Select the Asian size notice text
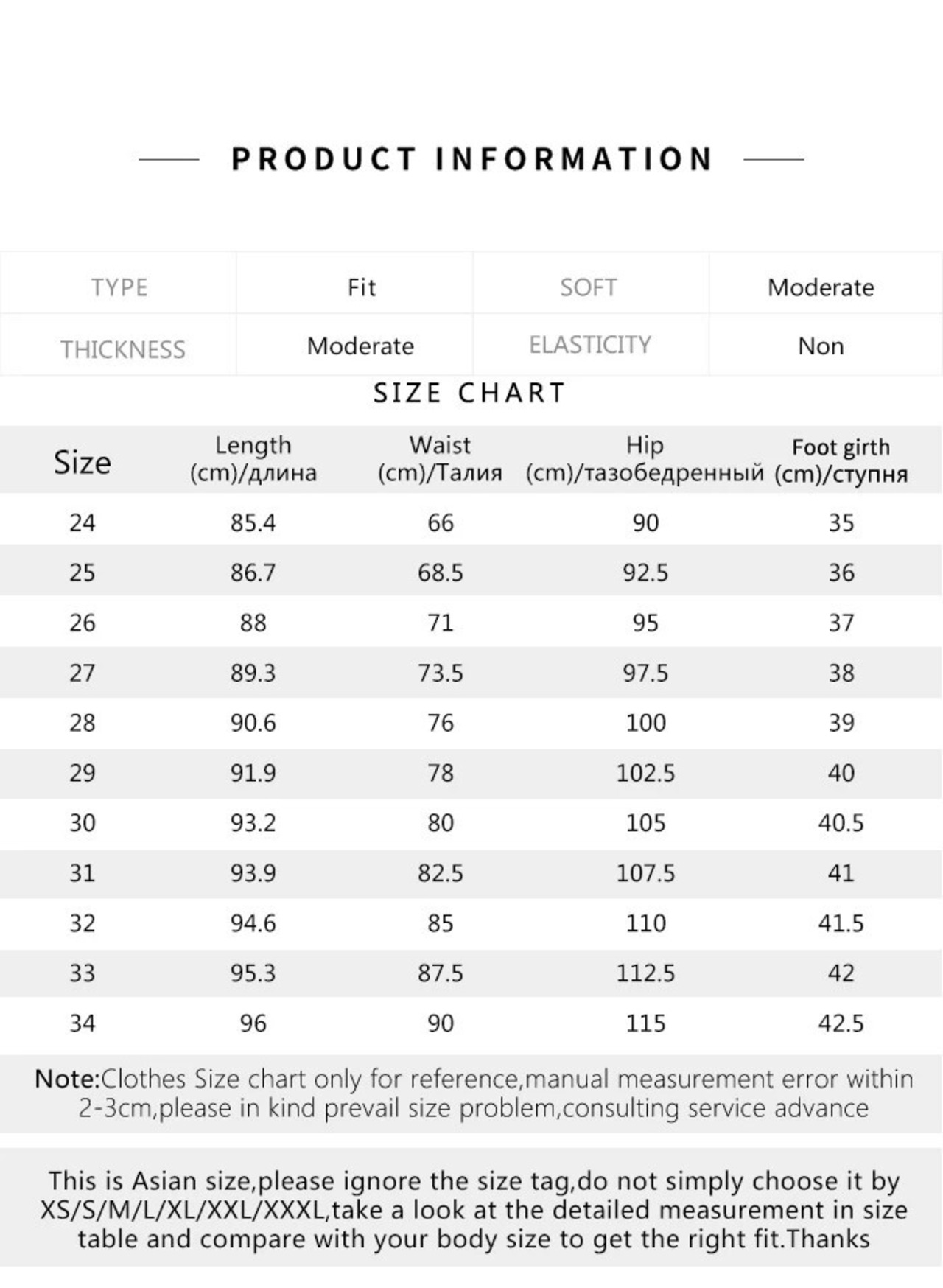Screen dimensions: 943x1288 point(473,1210)
